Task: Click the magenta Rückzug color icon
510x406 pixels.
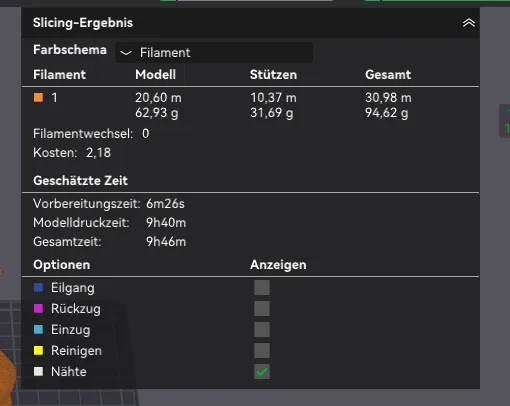Action: pyautogui.click(x=39, y=308)
